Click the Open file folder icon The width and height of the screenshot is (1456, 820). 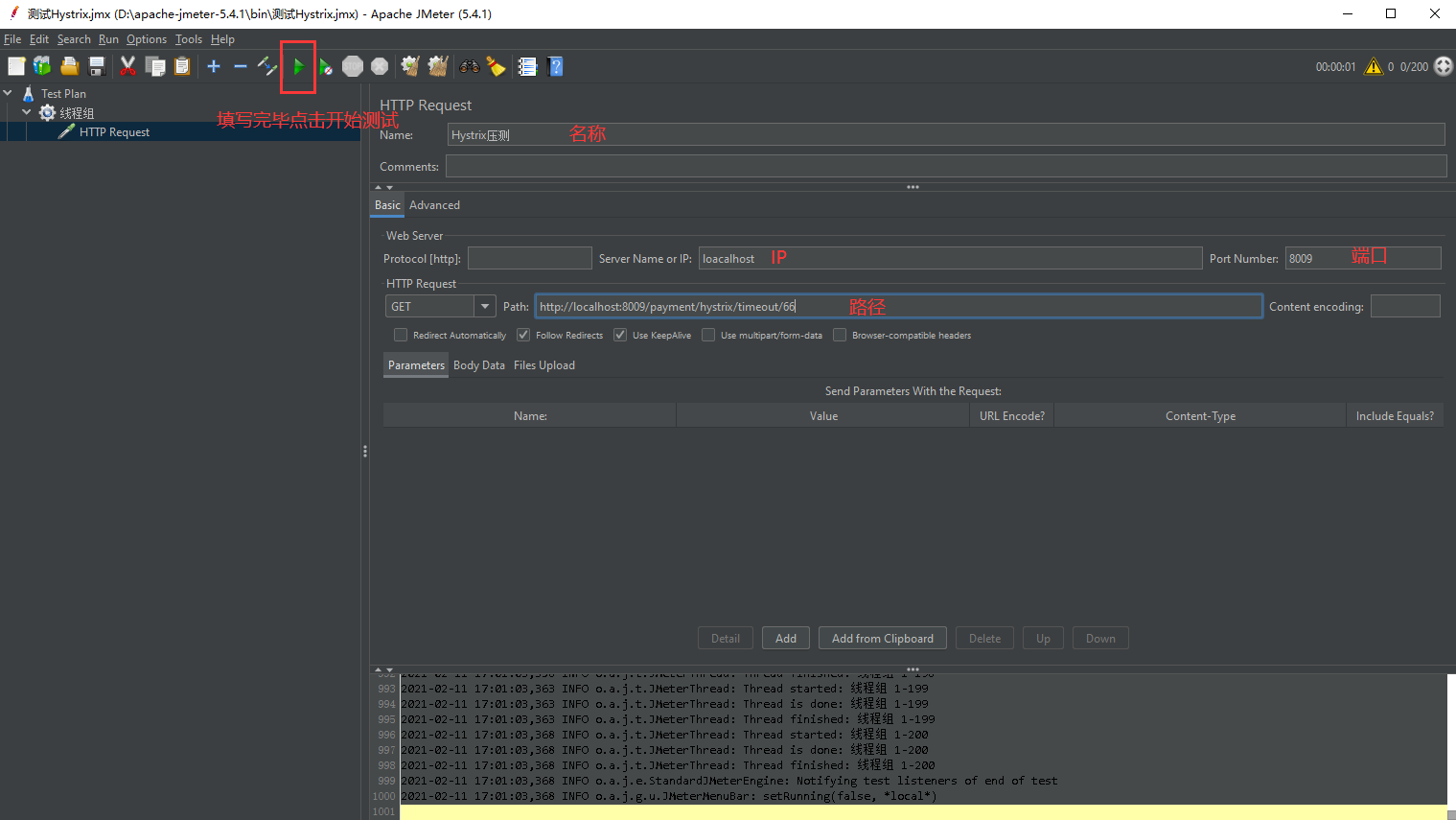(70, 66)
